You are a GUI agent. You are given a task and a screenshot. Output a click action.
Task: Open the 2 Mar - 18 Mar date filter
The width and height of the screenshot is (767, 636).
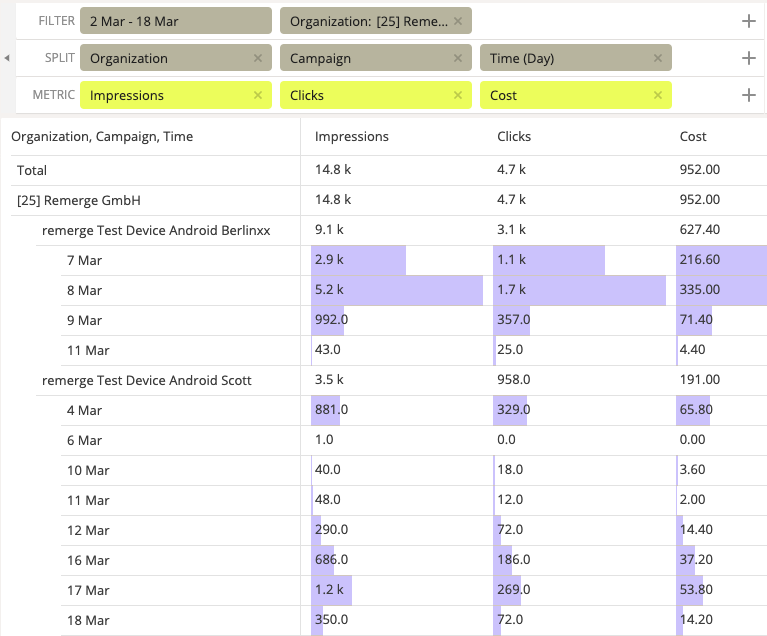click(x=175, y=21)
